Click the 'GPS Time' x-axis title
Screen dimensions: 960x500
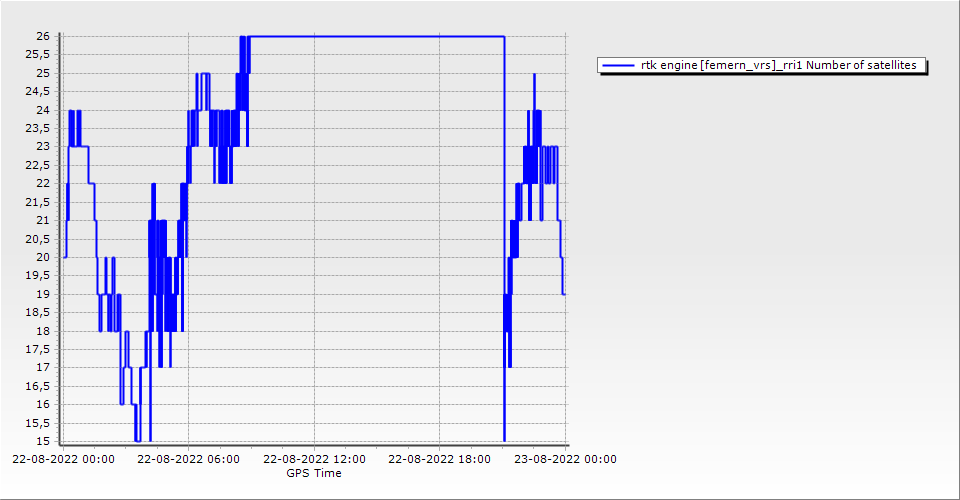coord(314,473)
